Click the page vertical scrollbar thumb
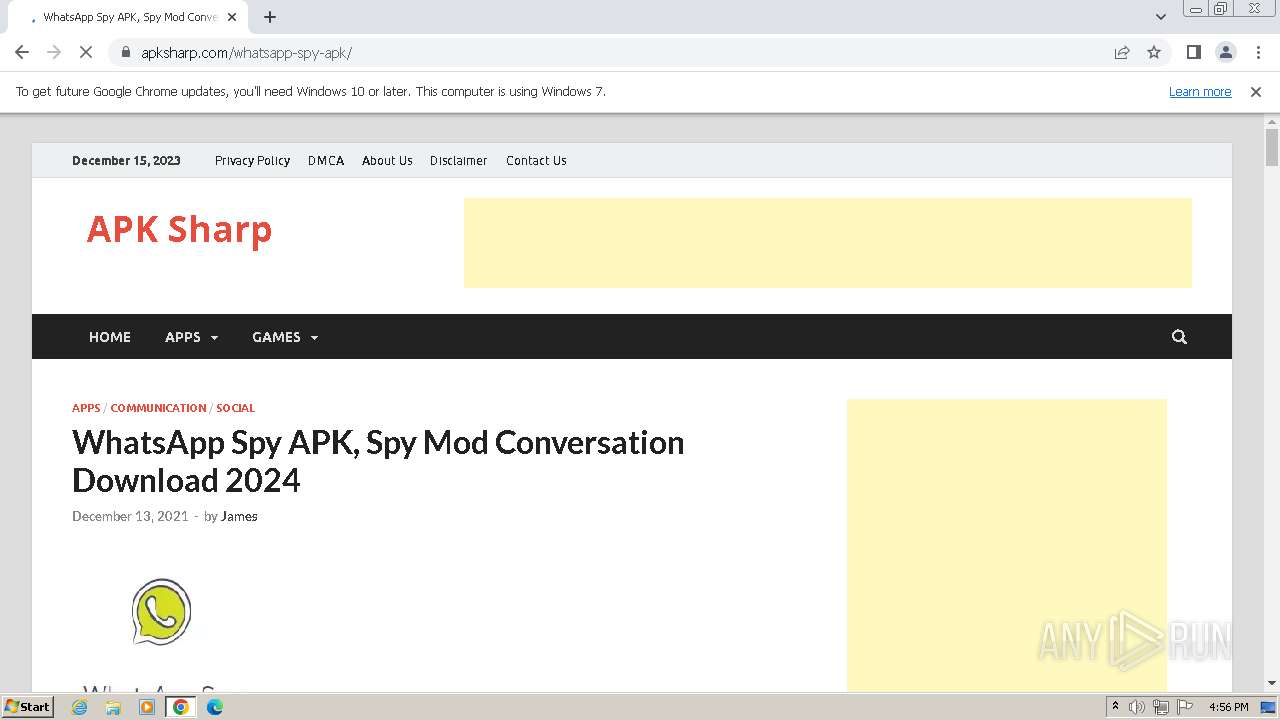 pyautogui.click(x=1272, y=147)
